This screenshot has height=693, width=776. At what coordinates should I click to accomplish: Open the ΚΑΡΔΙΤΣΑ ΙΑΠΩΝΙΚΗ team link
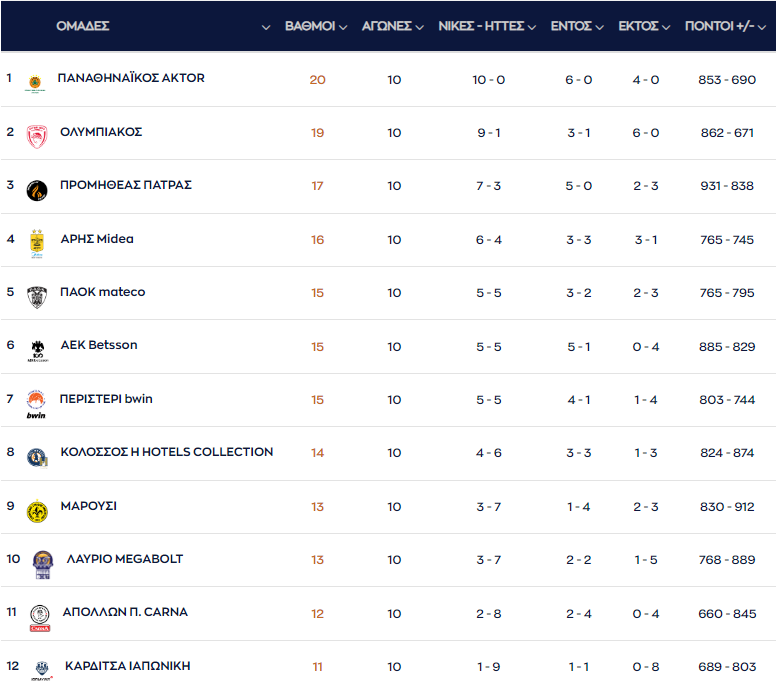127,666
